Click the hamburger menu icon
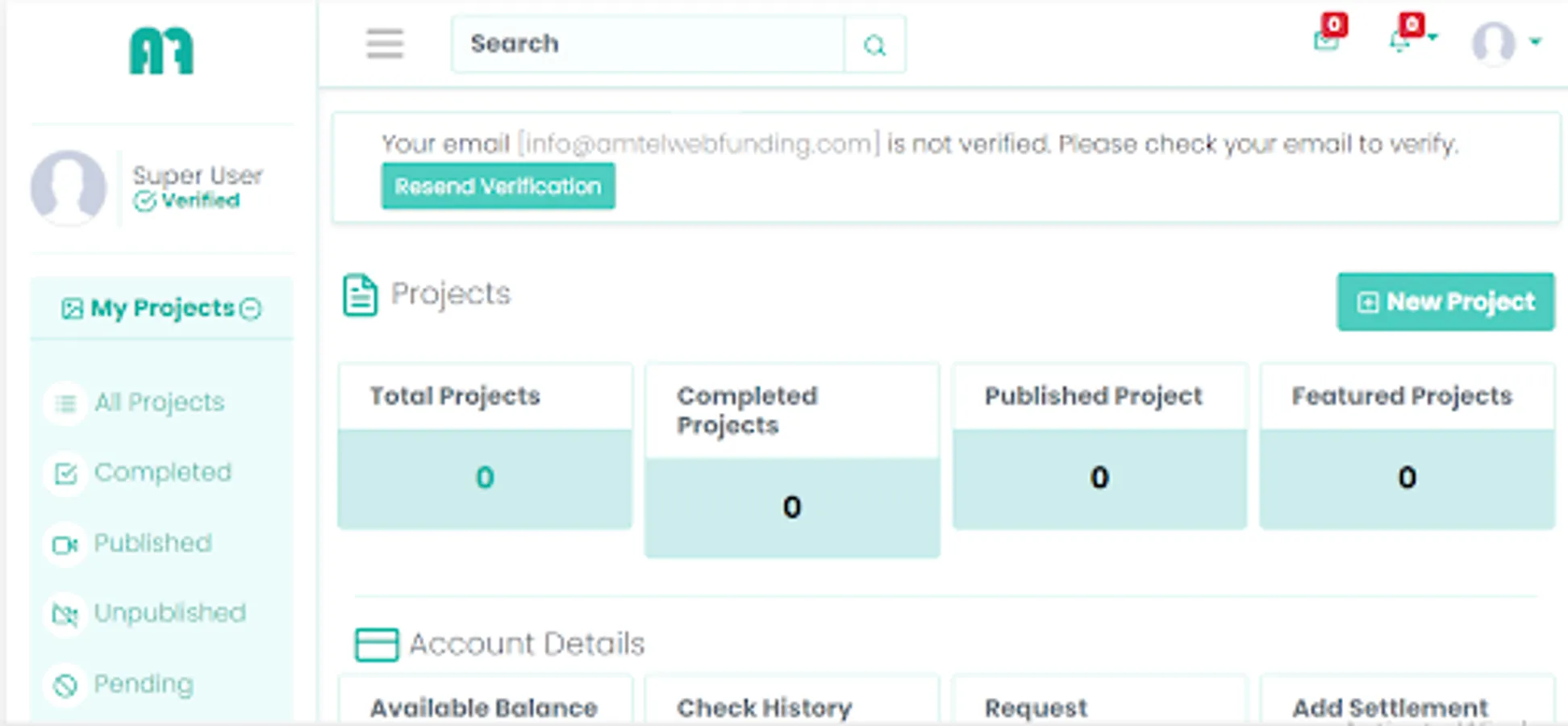 (385, 44)
